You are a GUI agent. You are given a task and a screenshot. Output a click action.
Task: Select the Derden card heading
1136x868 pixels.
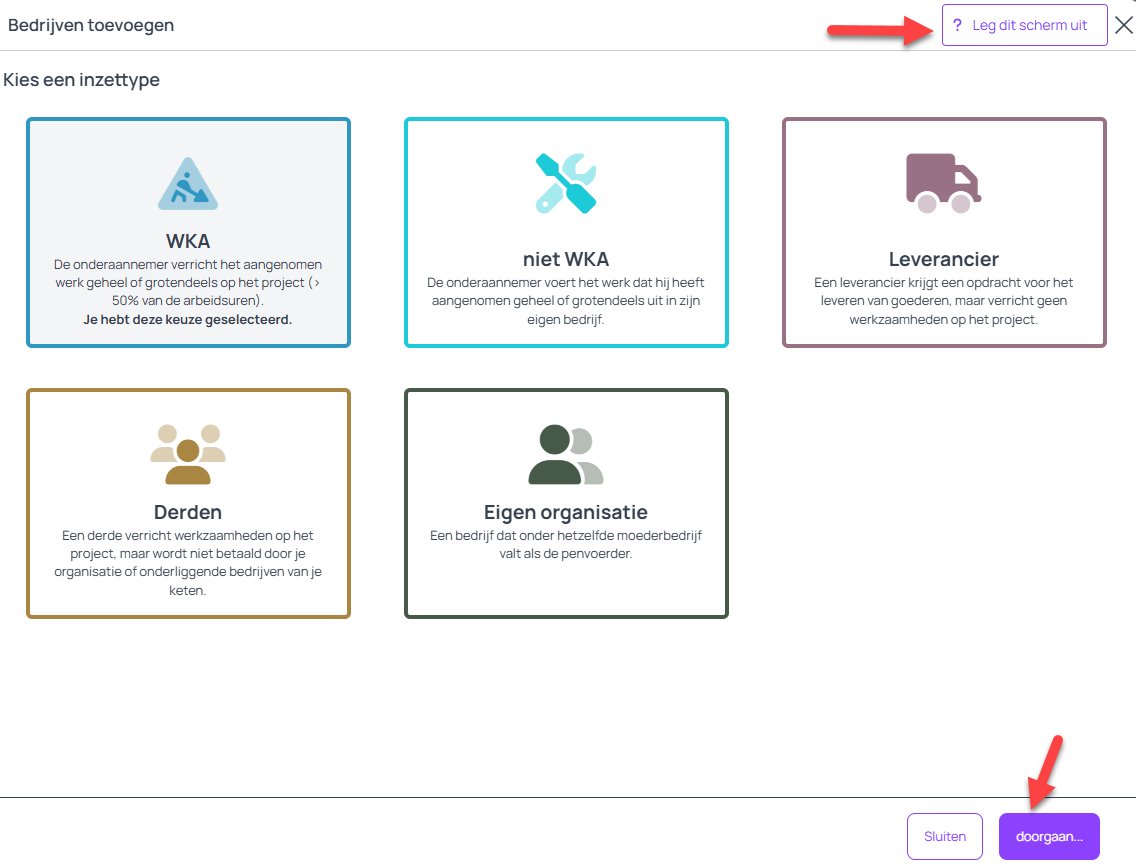click(x=188, y=512)
